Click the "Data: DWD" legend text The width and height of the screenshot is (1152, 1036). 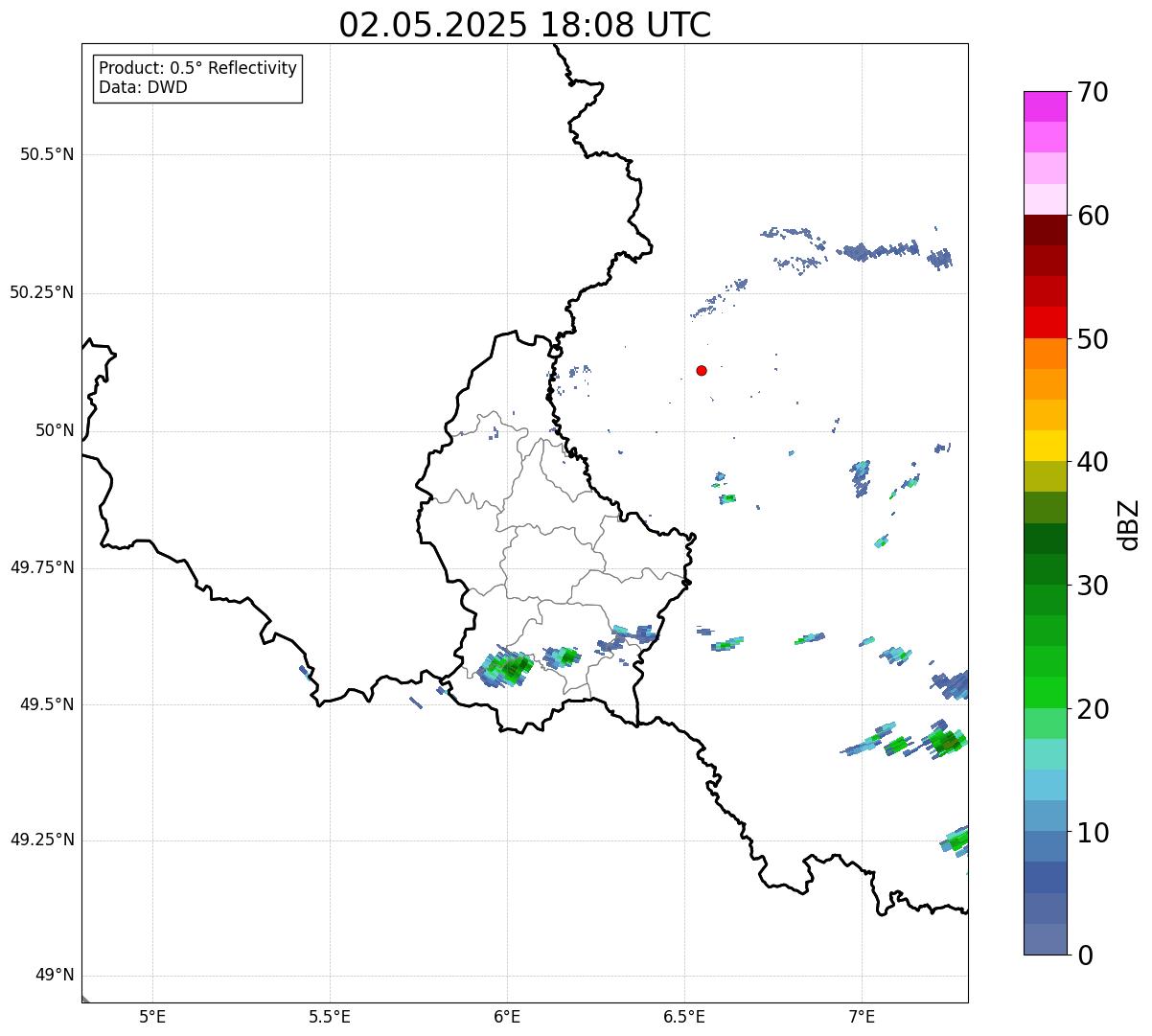[x=143, y=87]
